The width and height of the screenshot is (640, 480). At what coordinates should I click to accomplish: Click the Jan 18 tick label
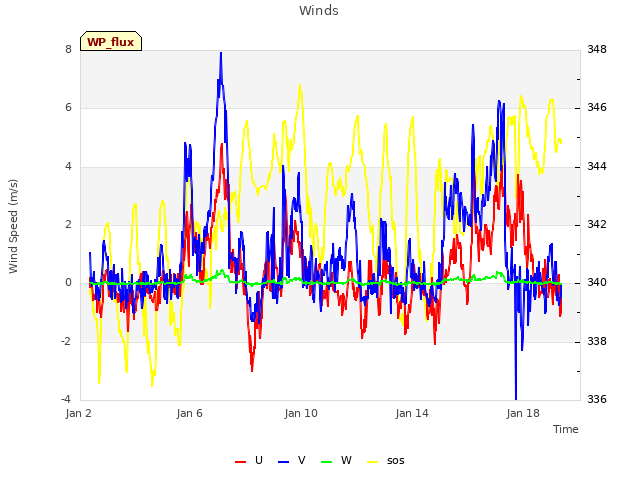pyautogui.click(x=523, y=413)
